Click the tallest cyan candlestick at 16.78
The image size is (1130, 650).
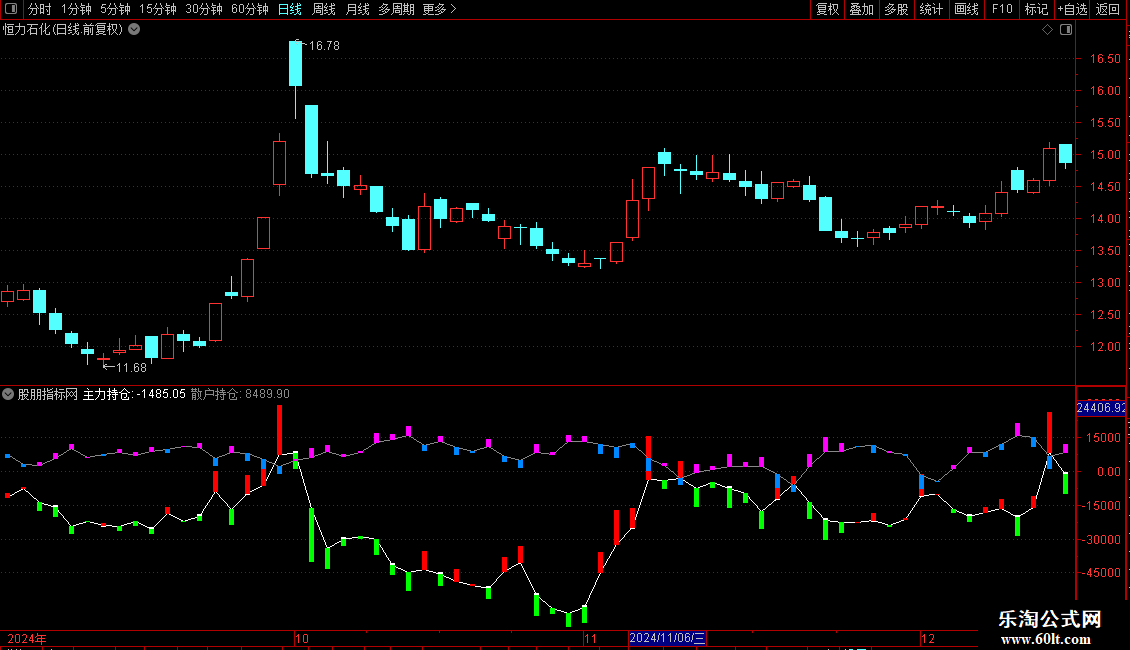[295, 63]
